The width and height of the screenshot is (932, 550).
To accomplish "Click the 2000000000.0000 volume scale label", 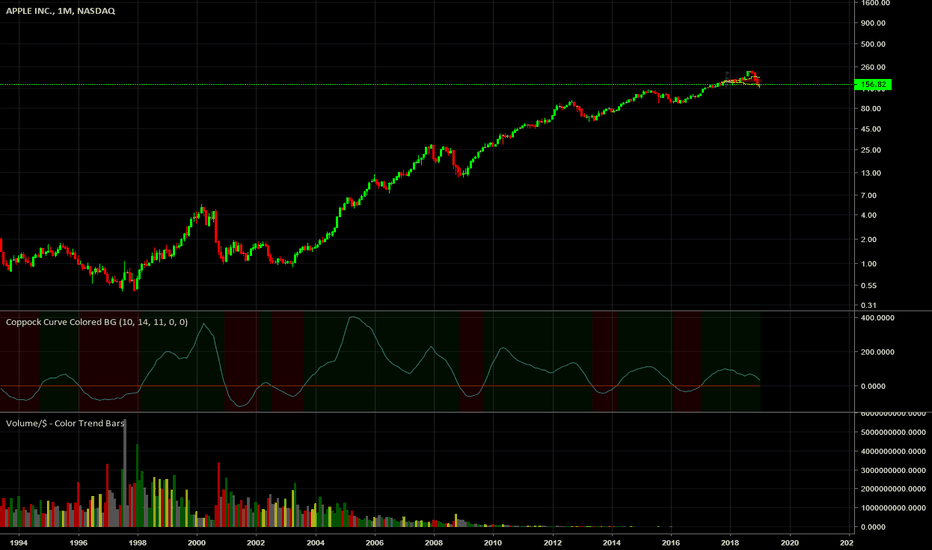I will click(893, 489).
